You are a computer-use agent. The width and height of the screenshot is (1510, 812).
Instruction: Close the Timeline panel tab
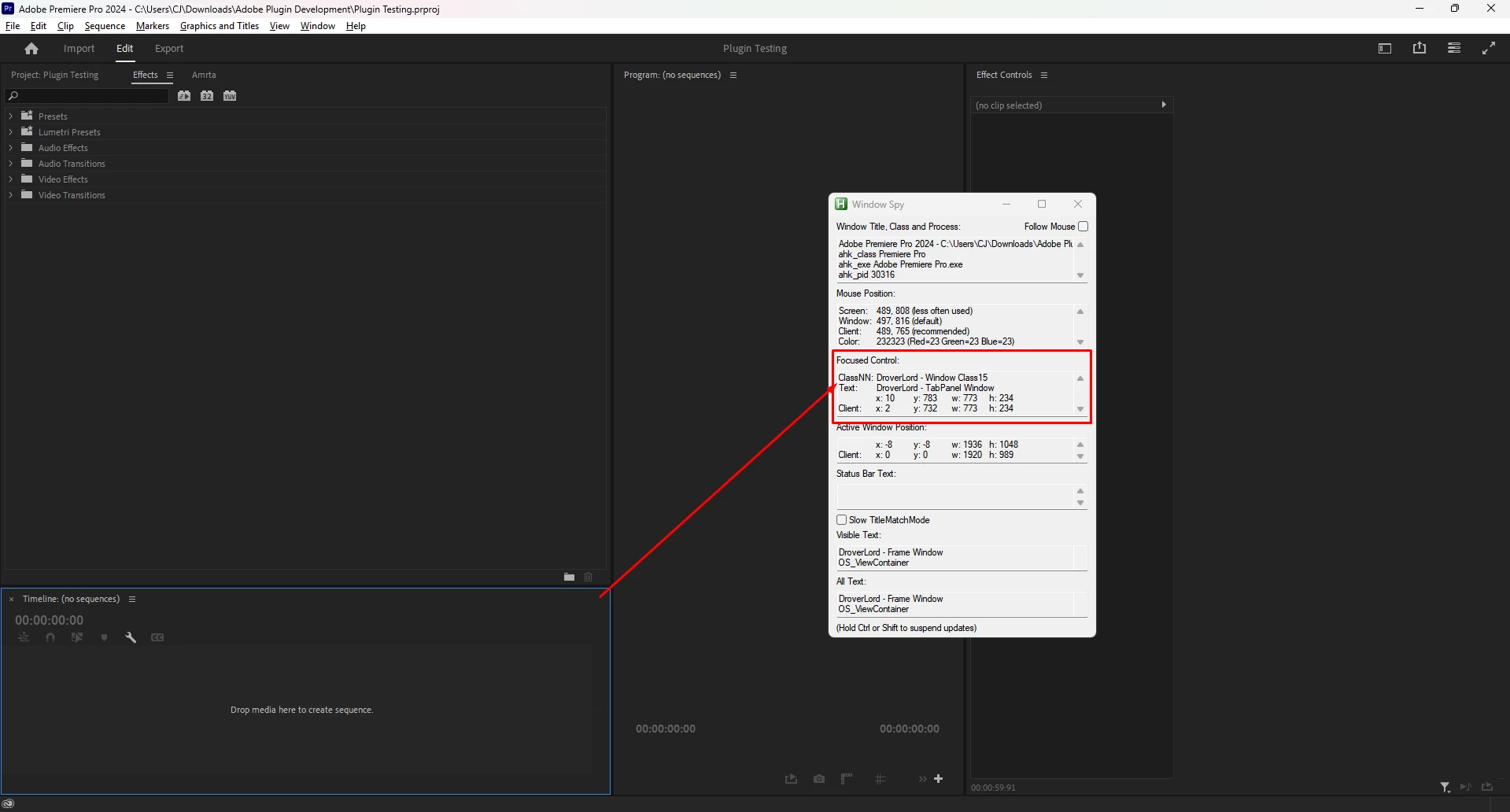click(x=12, y=600)
